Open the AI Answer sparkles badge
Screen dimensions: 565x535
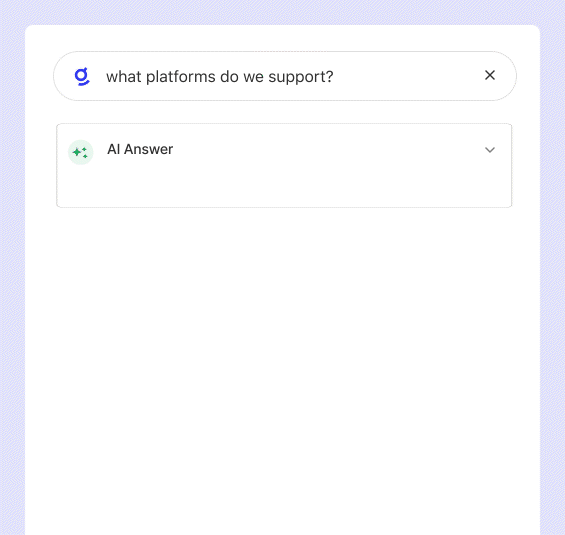81,152
